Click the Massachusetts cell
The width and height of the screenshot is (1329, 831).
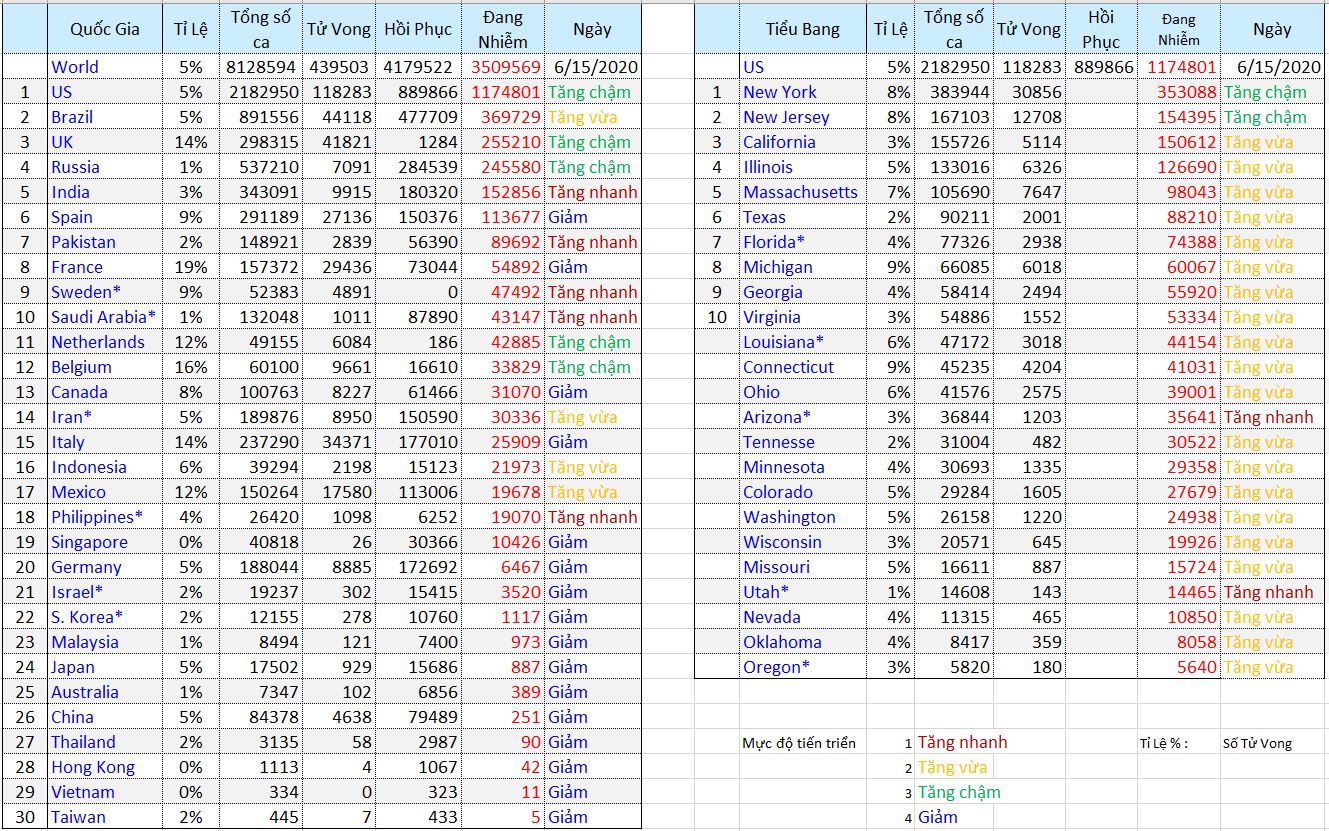(802, 192)
